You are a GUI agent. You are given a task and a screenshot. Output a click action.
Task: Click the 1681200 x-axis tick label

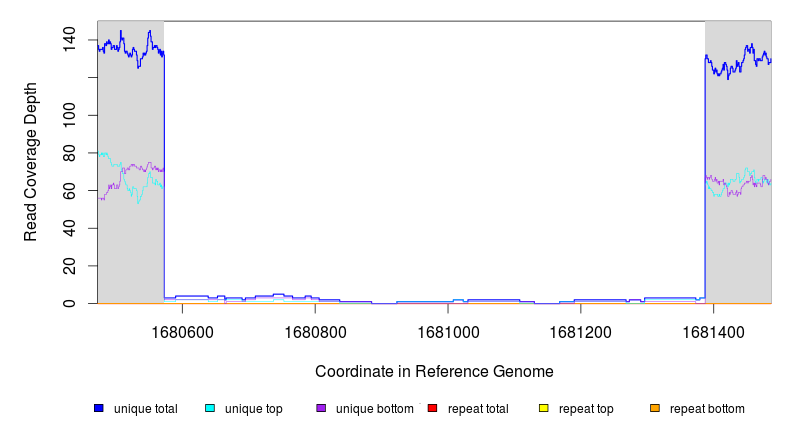pos(580,331)
